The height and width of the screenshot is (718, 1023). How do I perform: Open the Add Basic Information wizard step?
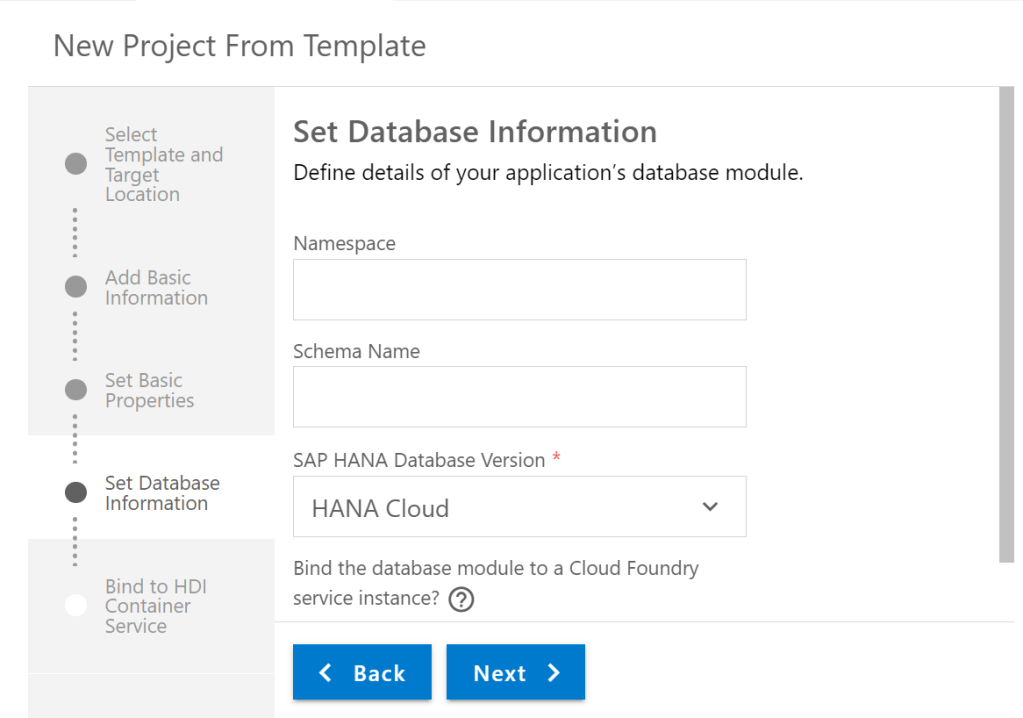(156, 287)
